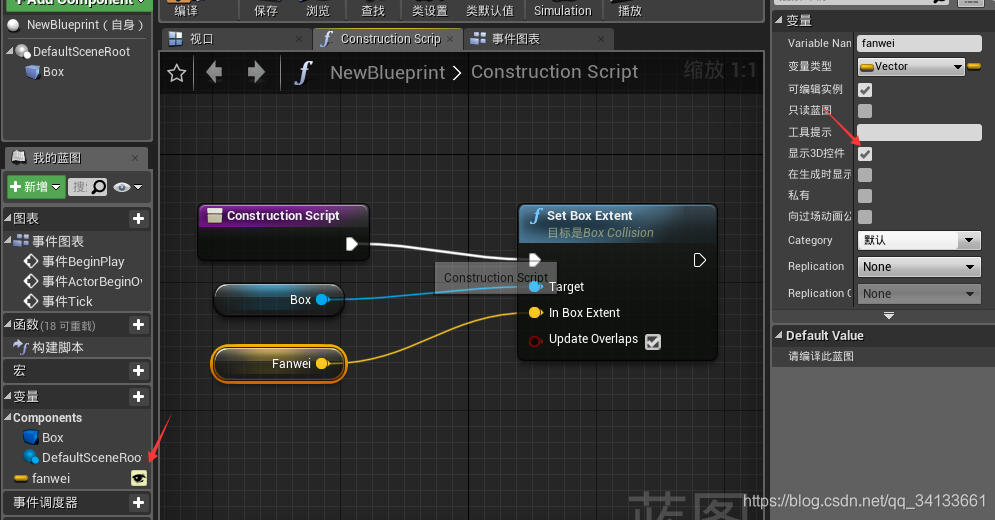The image size is (995, 520).
Task: Click the NewBlueprint self sphere icon
Action: [13, 25]
